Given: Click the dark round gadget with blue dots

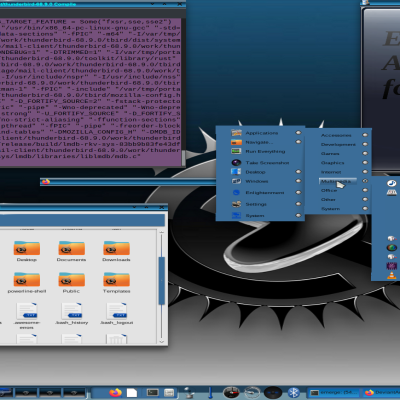Looking at the screenshot, I should pyautogui.click(x=273, y=392).
